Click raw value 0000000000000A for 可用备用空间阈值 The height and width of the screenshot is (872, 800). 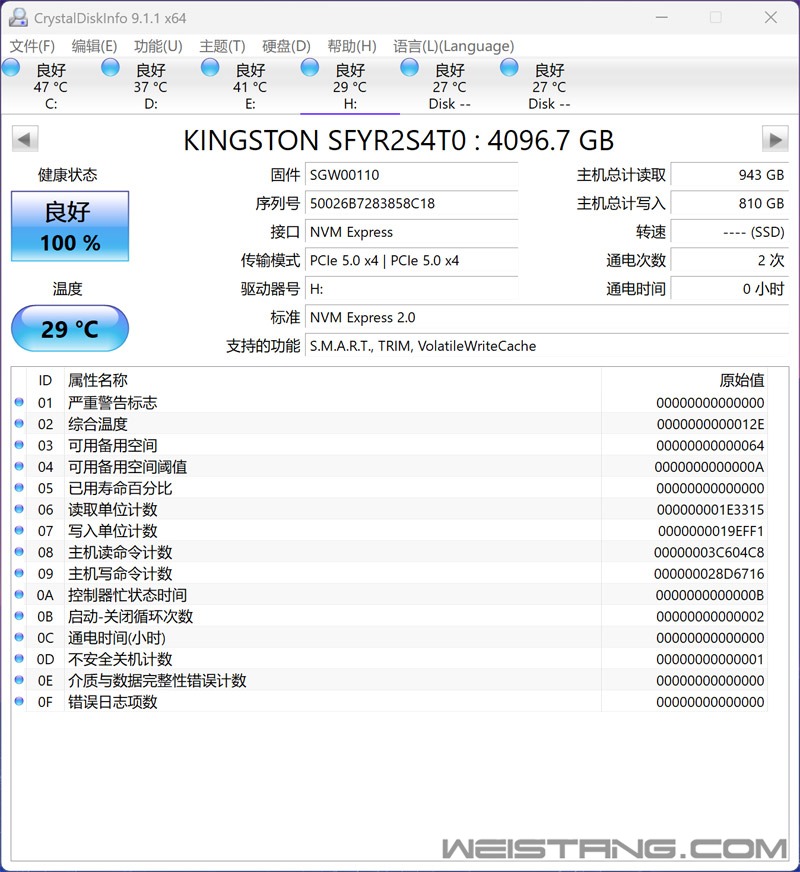(x=709, y=467)
